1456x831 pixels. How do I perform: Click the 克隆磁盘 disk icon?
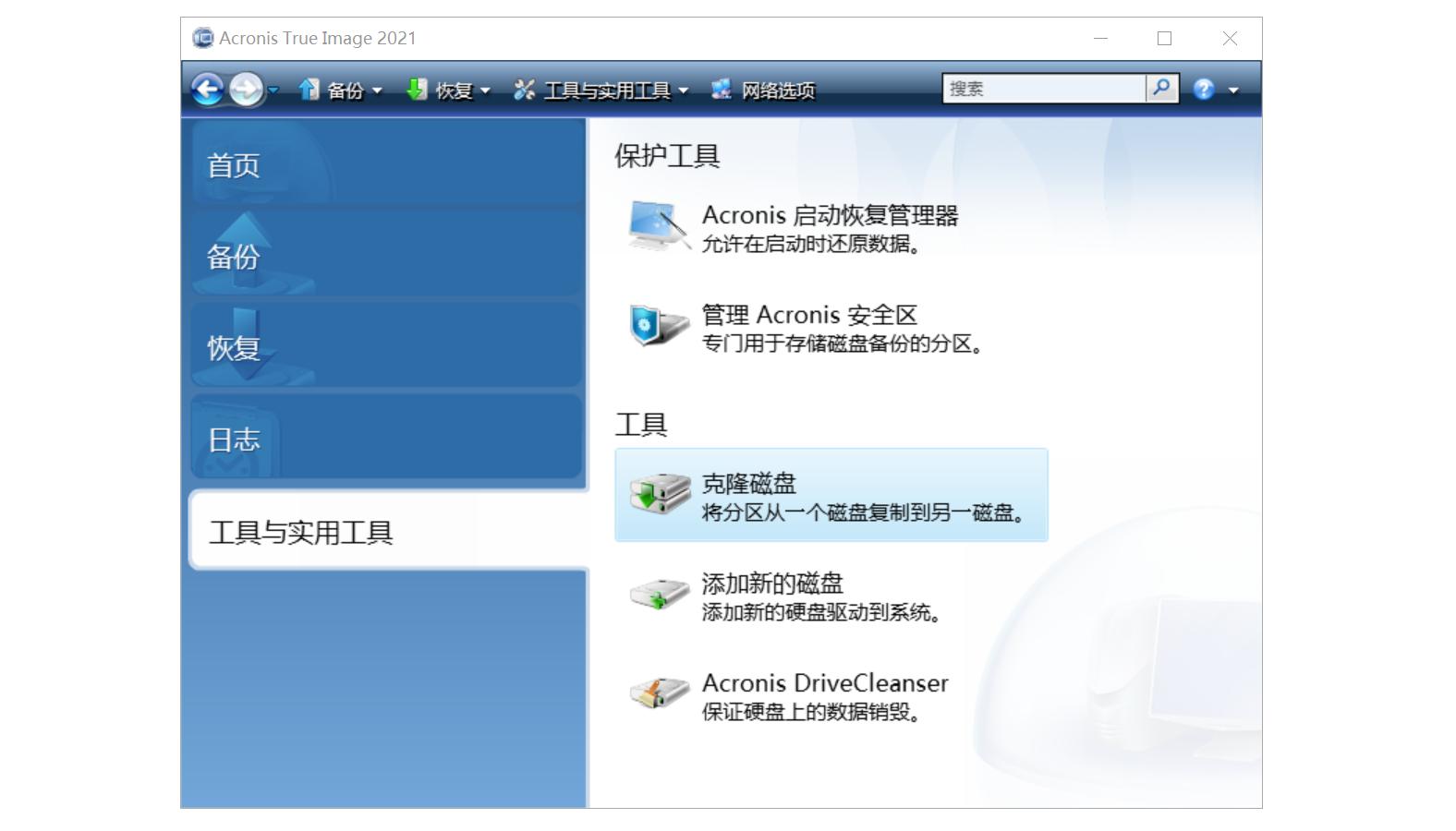(660, 494)
